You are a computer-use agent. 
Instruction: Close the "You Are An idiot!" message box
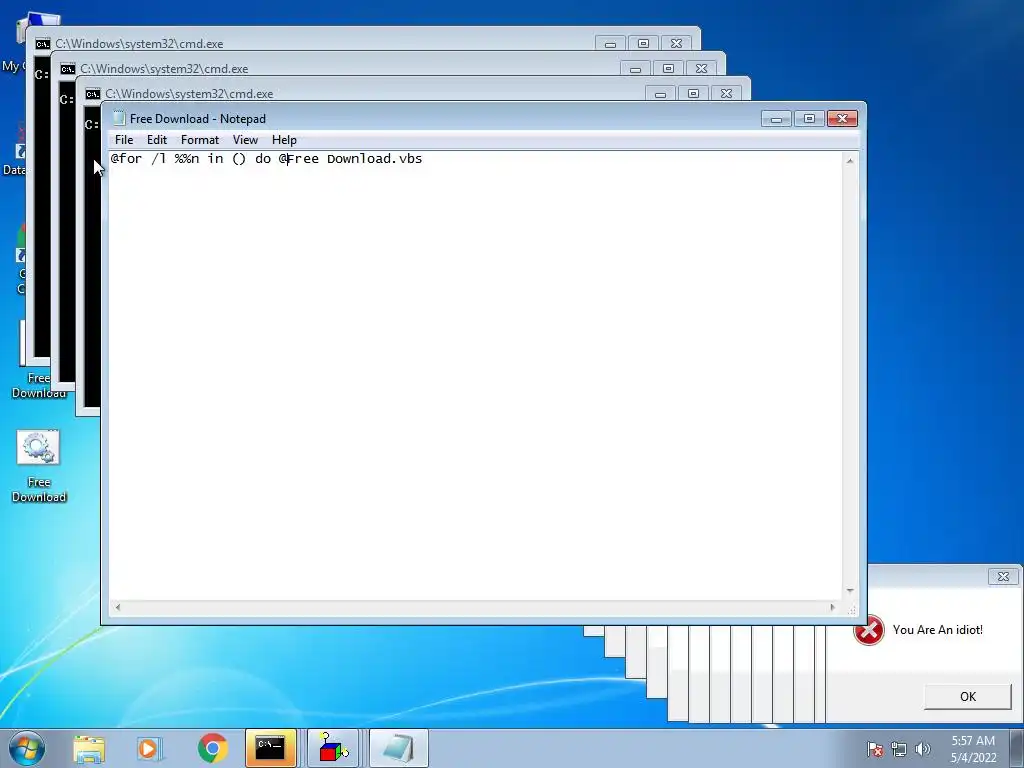point(1003,577)
